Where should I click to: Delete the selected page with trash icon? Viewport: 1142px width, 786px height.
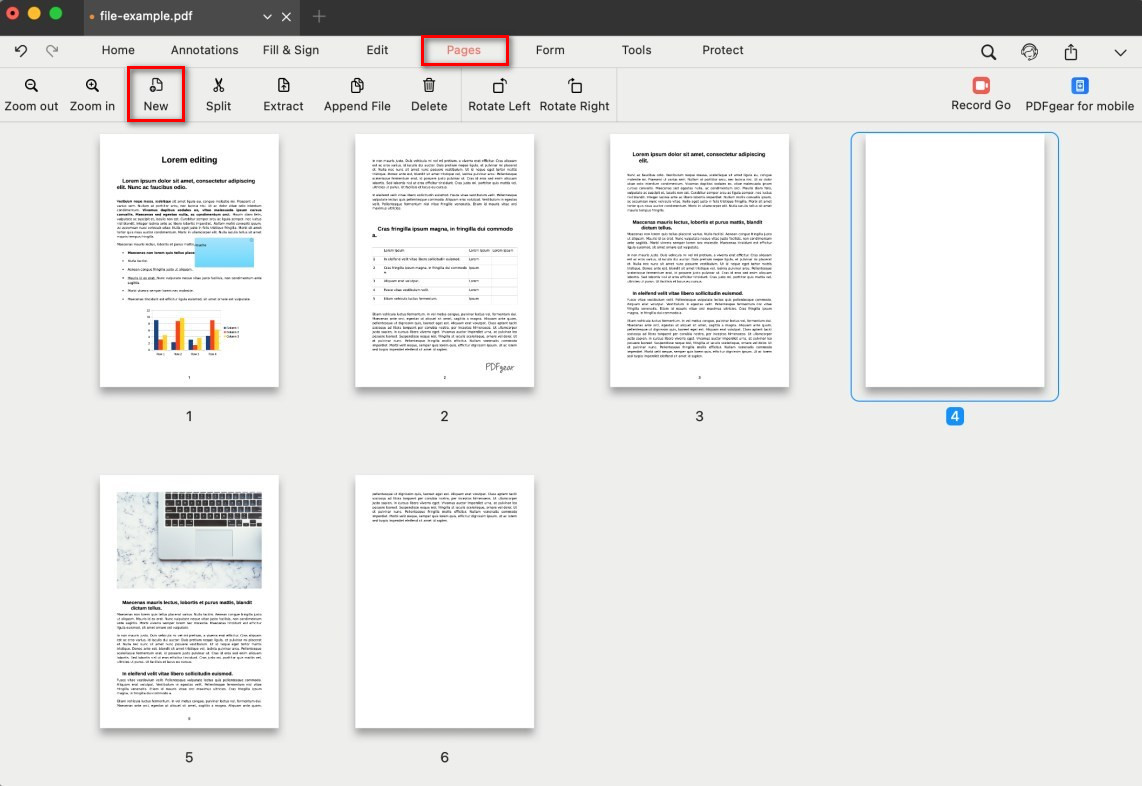pyautogui.click(x=429, y=87)
